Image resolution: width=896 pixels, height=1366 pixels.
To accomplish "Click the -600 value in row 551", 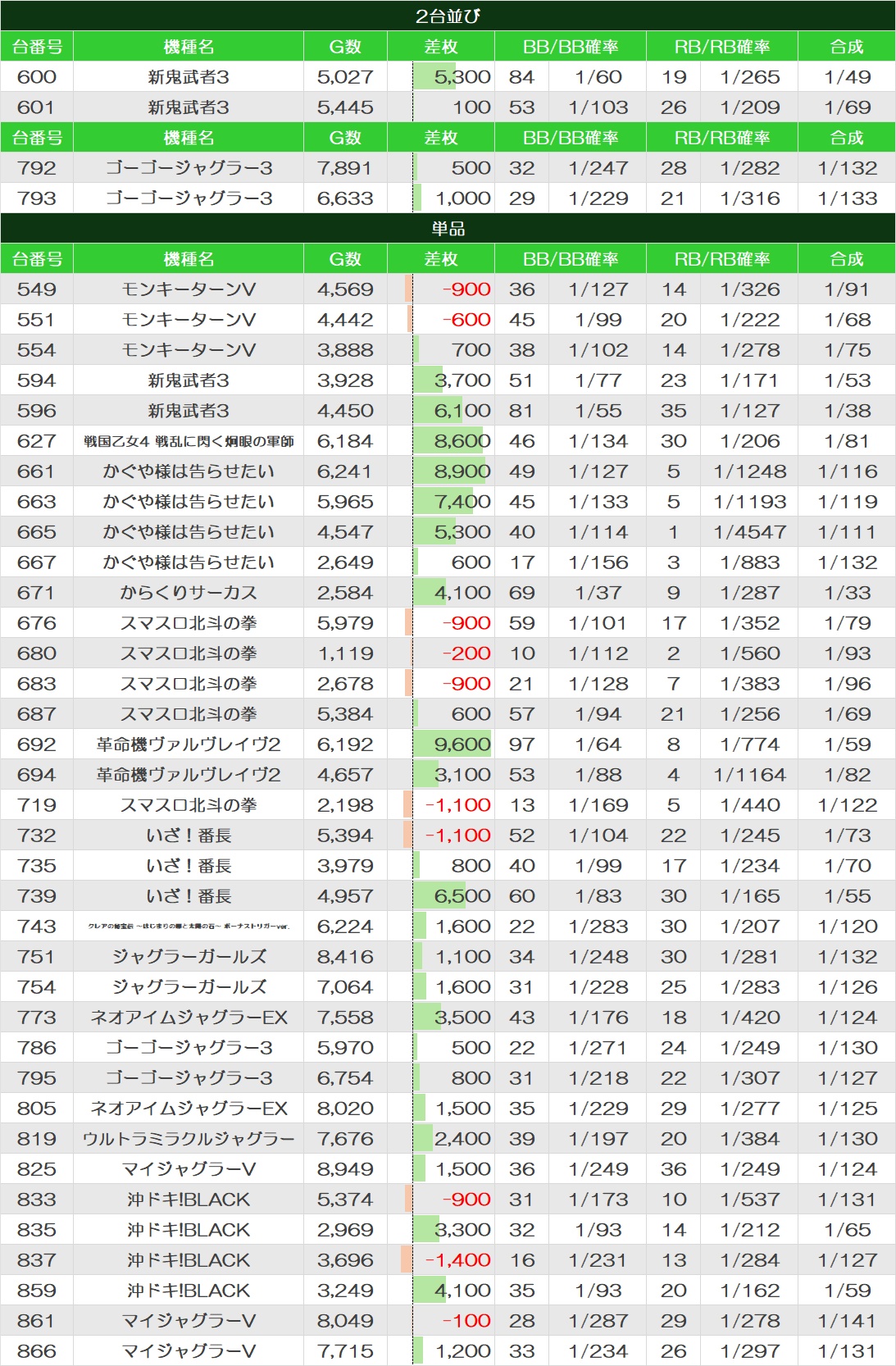I will click(466, 320).
